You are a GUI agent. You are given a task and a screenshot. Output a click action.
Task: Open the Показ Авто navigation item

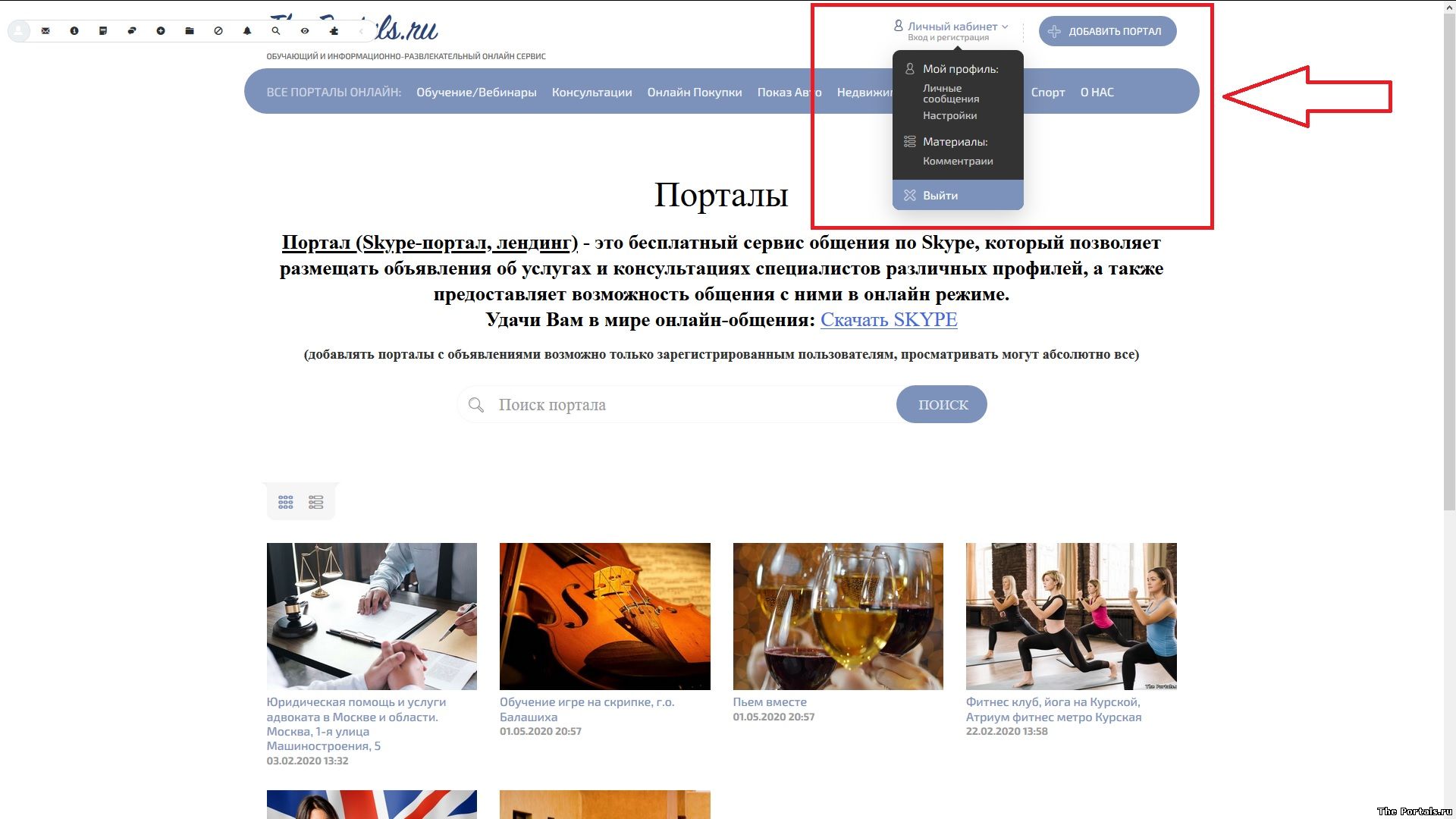789,92
